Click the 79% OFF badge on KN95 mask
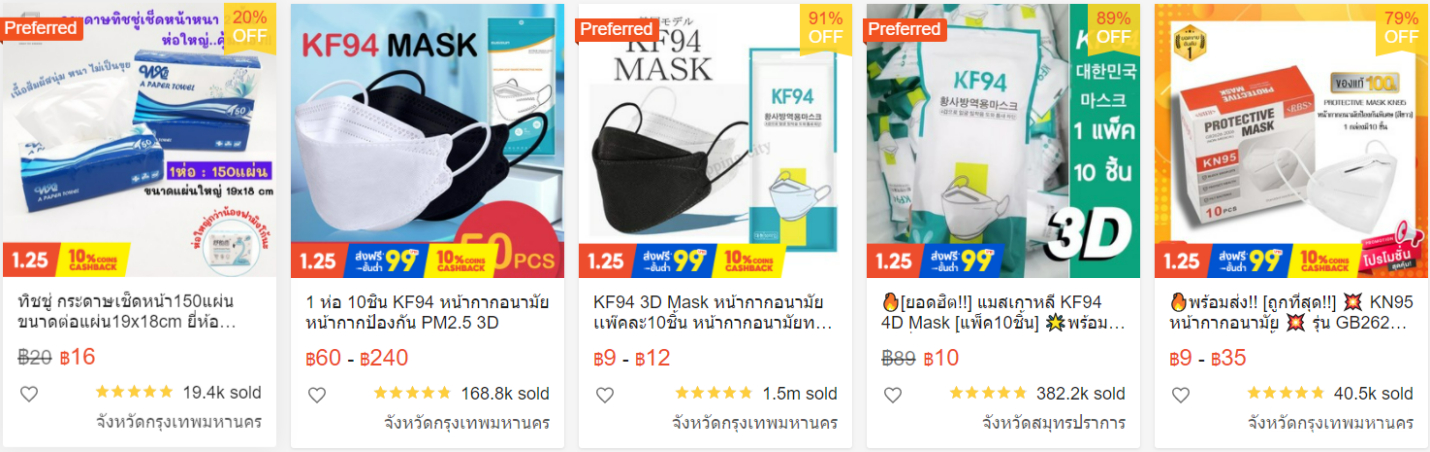Screen dimensions: 1430x452 click(1401, 26)
